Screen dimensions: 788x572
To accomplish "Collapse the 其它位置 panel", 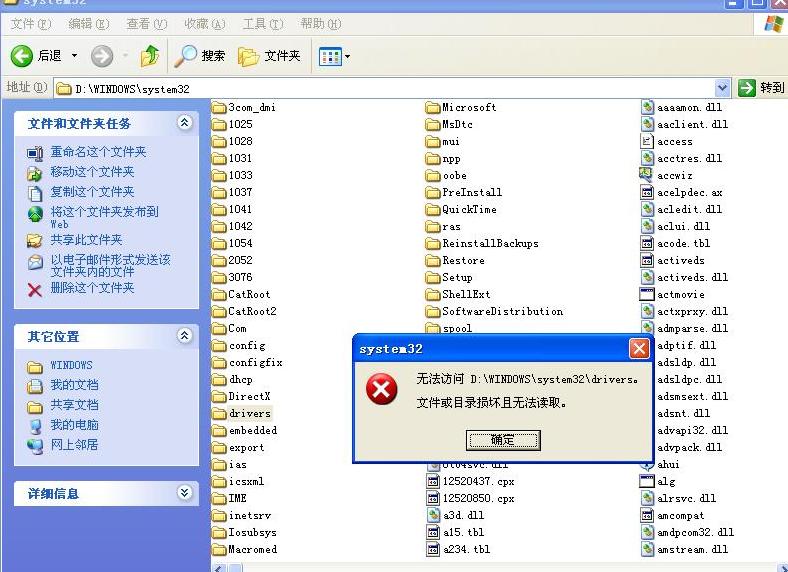I will [184, 335].
